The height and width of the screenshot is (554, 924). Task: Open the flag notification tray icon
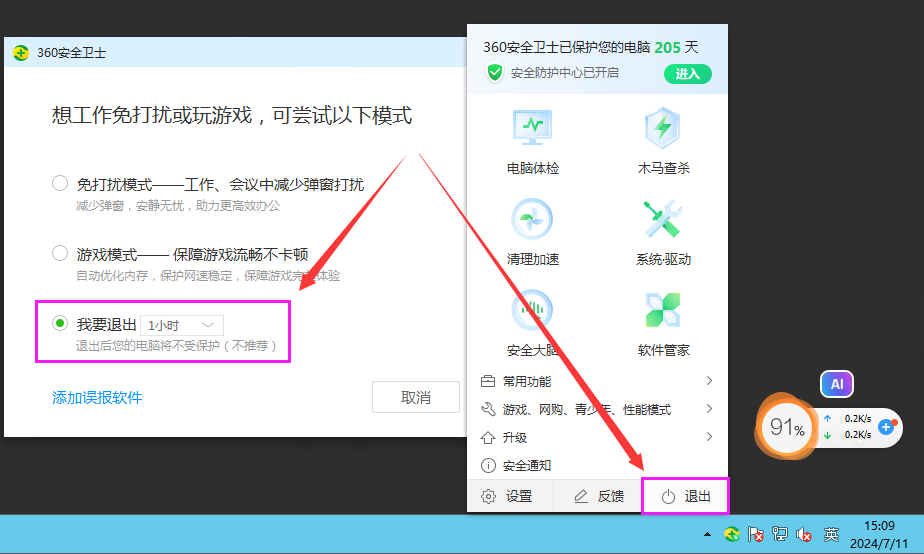point(755,535)
